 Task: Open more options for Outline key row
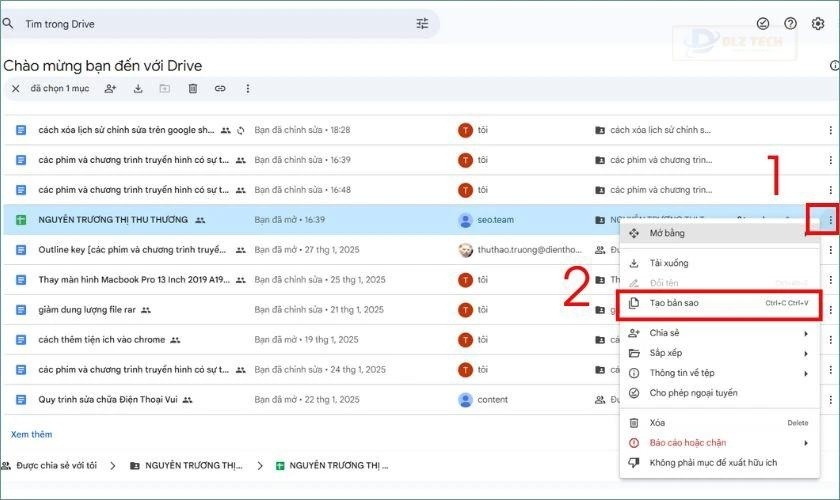(830, 250)
